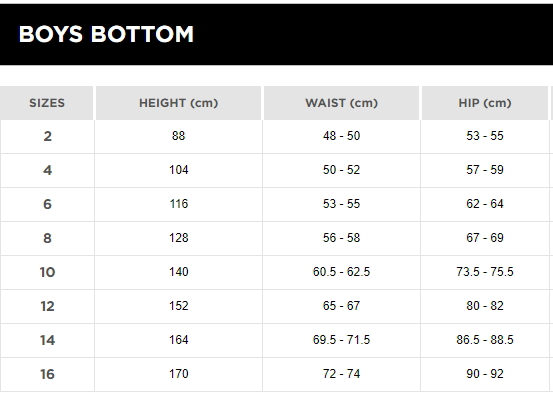Select the SIZES column header
553x395 pixels.
(47, 103)
